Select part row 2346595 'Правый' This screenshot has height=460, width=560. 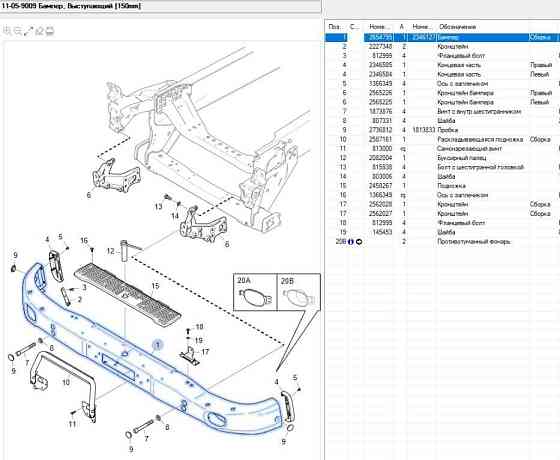pyautogui.click(x=442, y=65)
